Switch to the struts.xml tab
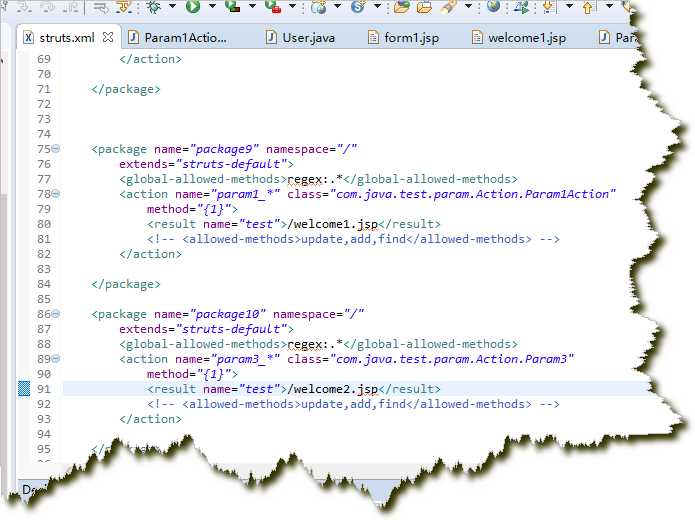 coord(67,38)
